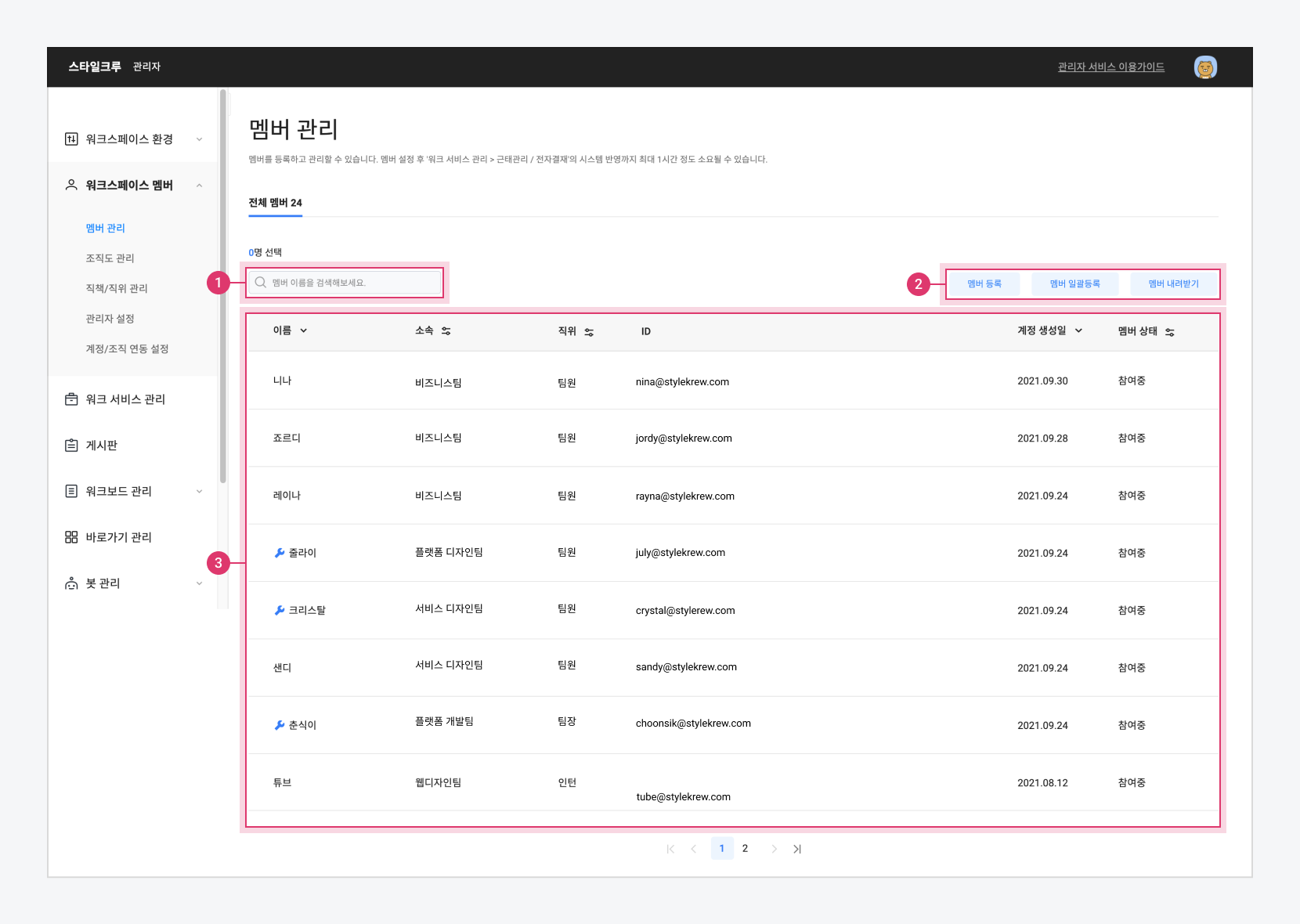Screen dimensions: 1300x924
Task: Click the 멤버 등록 button
Action: pos(984,283)
